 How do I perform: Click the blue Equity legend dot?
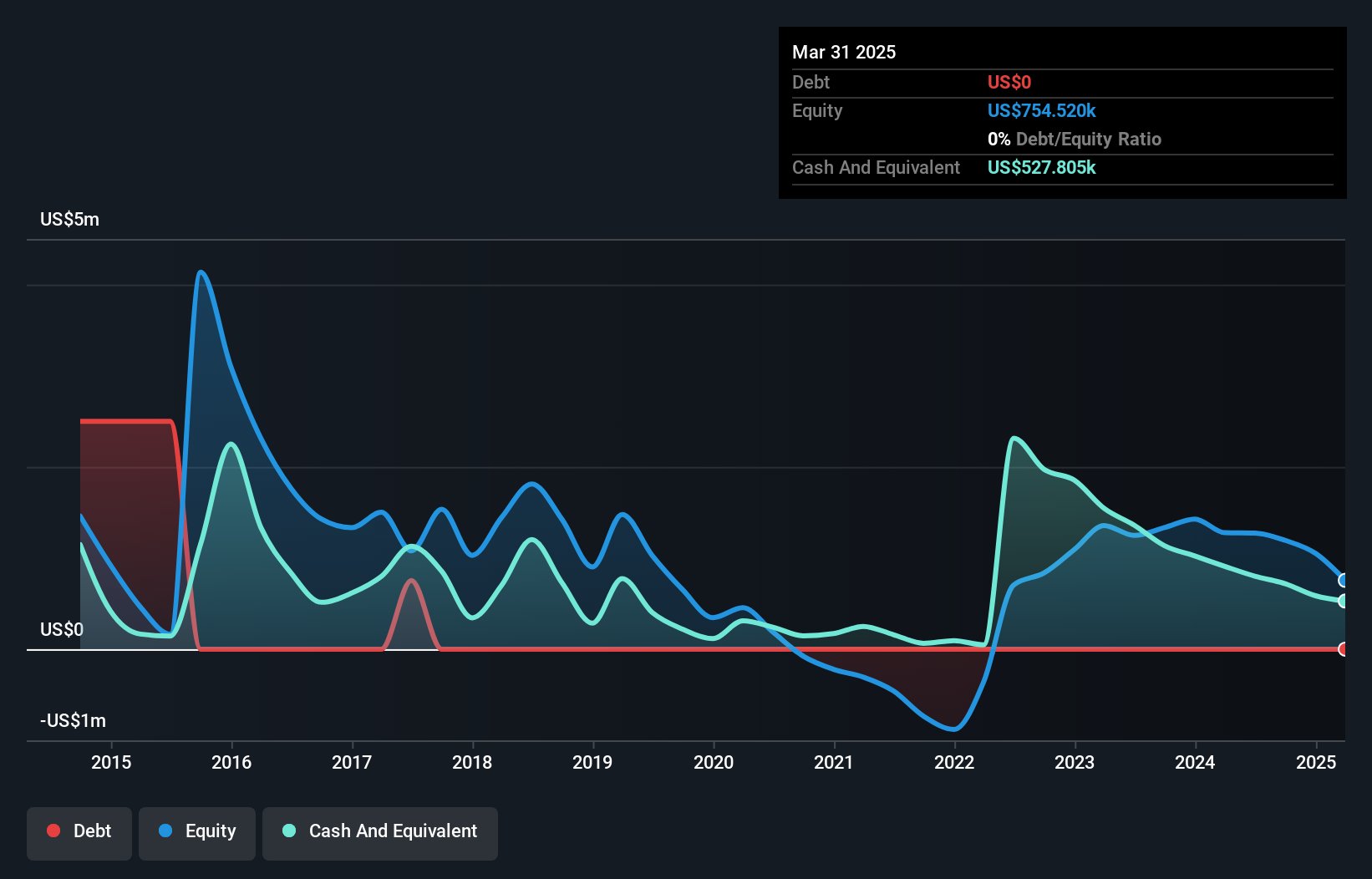coord(165,831)
